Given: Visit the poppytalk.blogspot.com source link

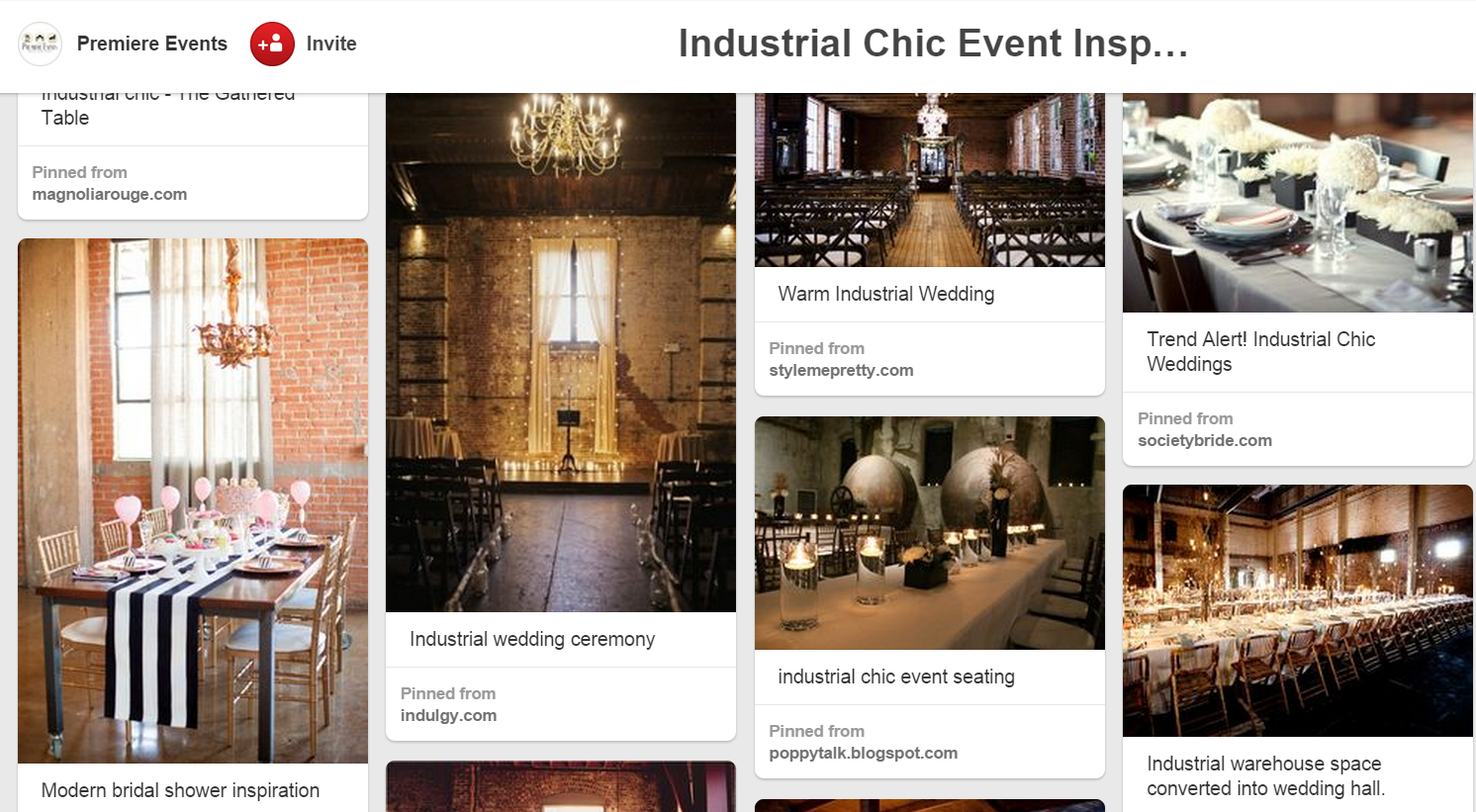Looking at the screenshot, I should point(863,754).
